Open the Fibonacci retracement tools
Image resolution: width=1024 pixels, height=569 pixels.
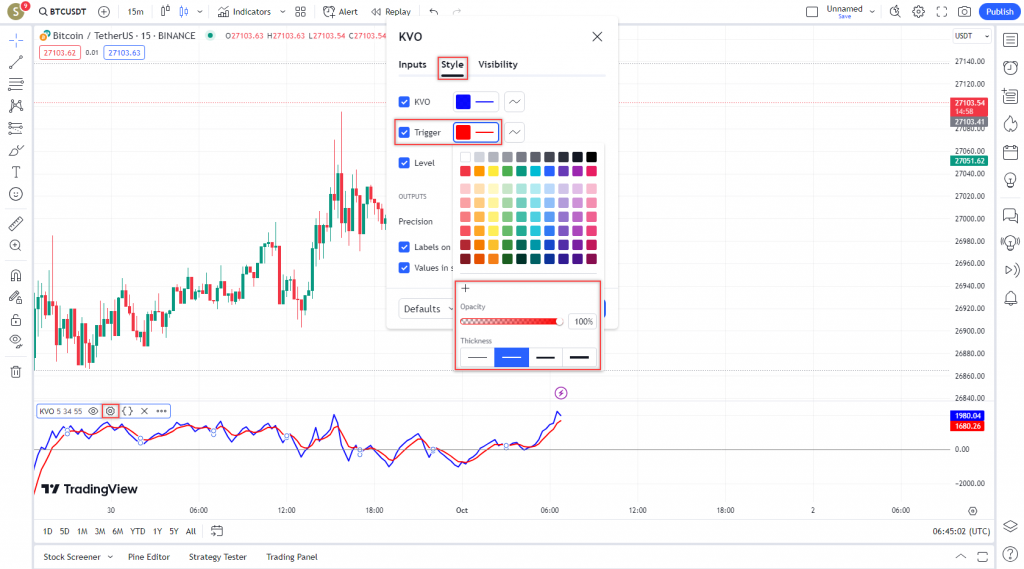tap(16, 84)
